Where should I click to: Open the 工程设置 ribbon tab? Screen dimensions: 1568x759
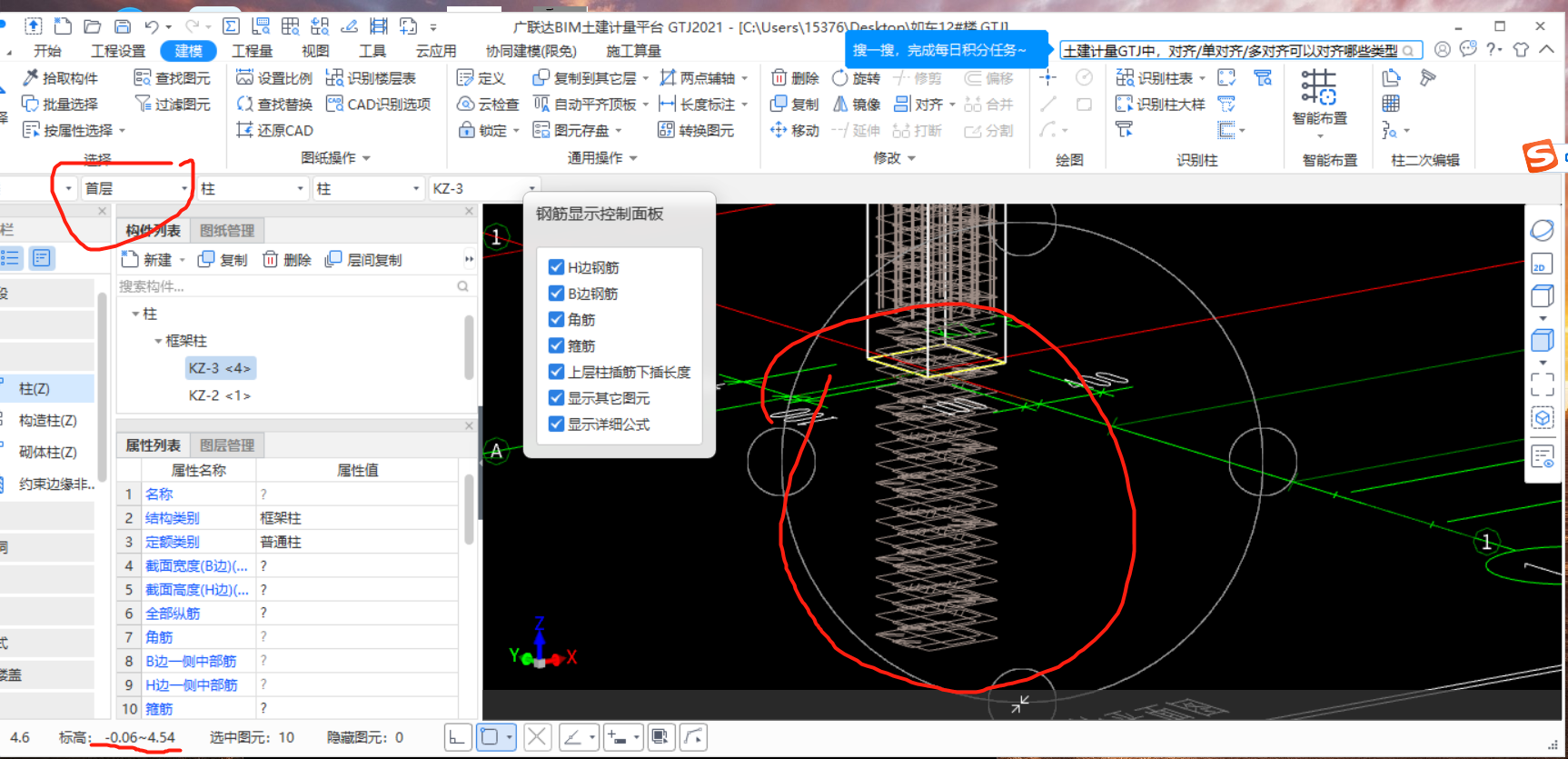118,51
